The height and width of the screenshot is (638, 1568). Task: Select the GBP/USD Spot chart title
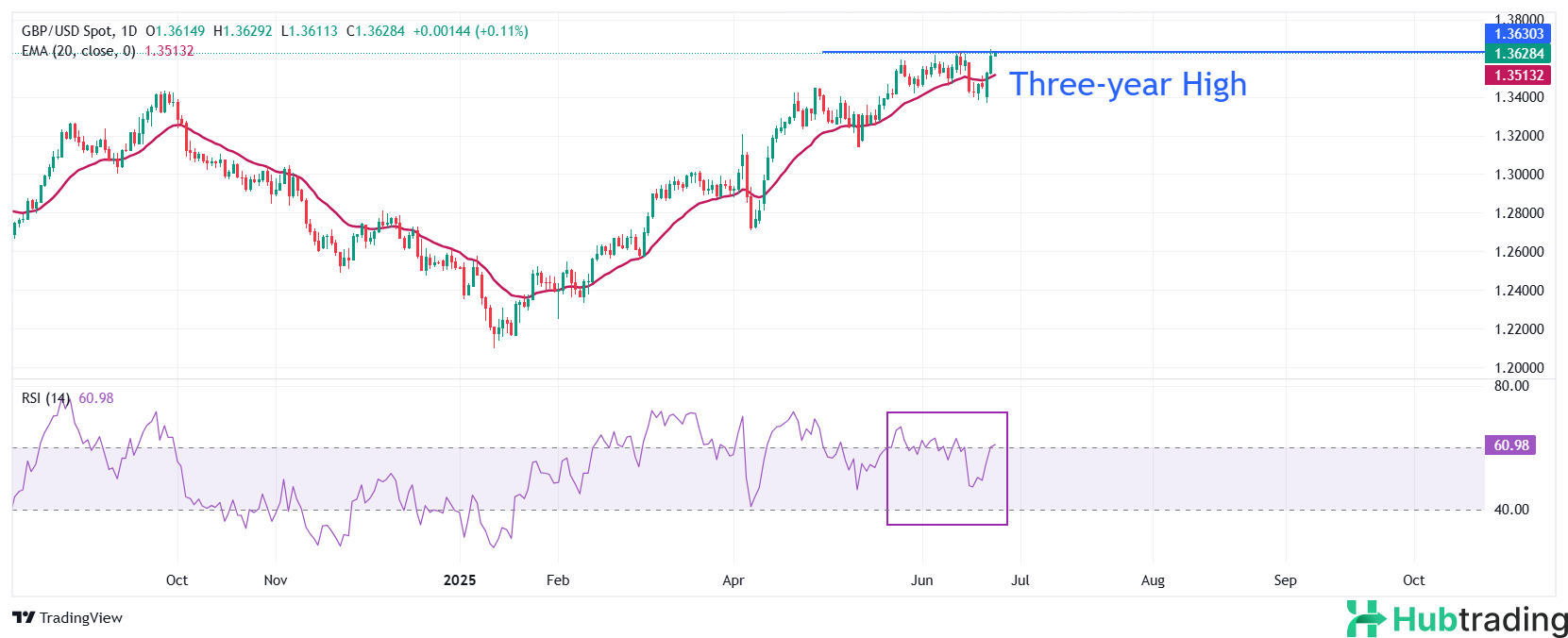coord(78,31)
